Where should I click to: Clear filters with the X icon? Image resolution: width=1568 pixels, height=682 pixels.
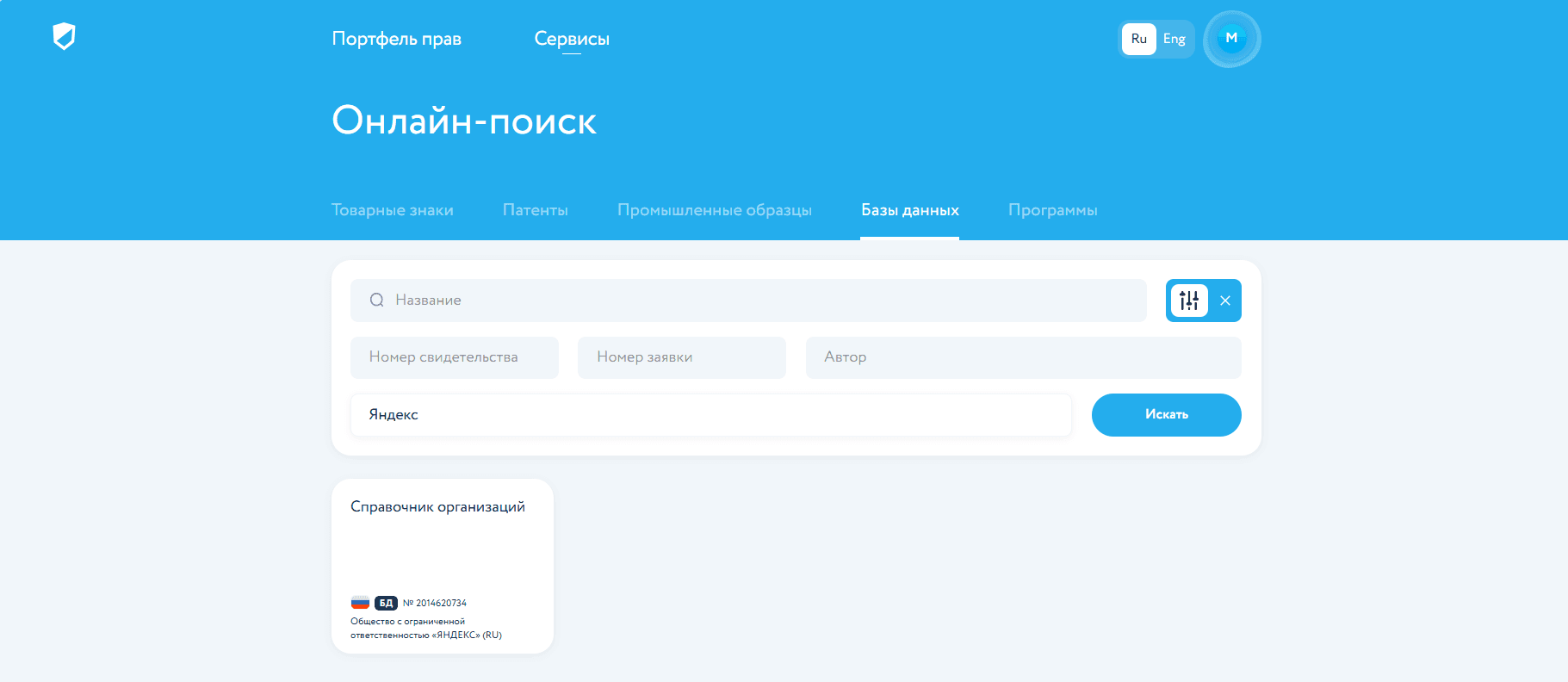(x=1224, y=301)
